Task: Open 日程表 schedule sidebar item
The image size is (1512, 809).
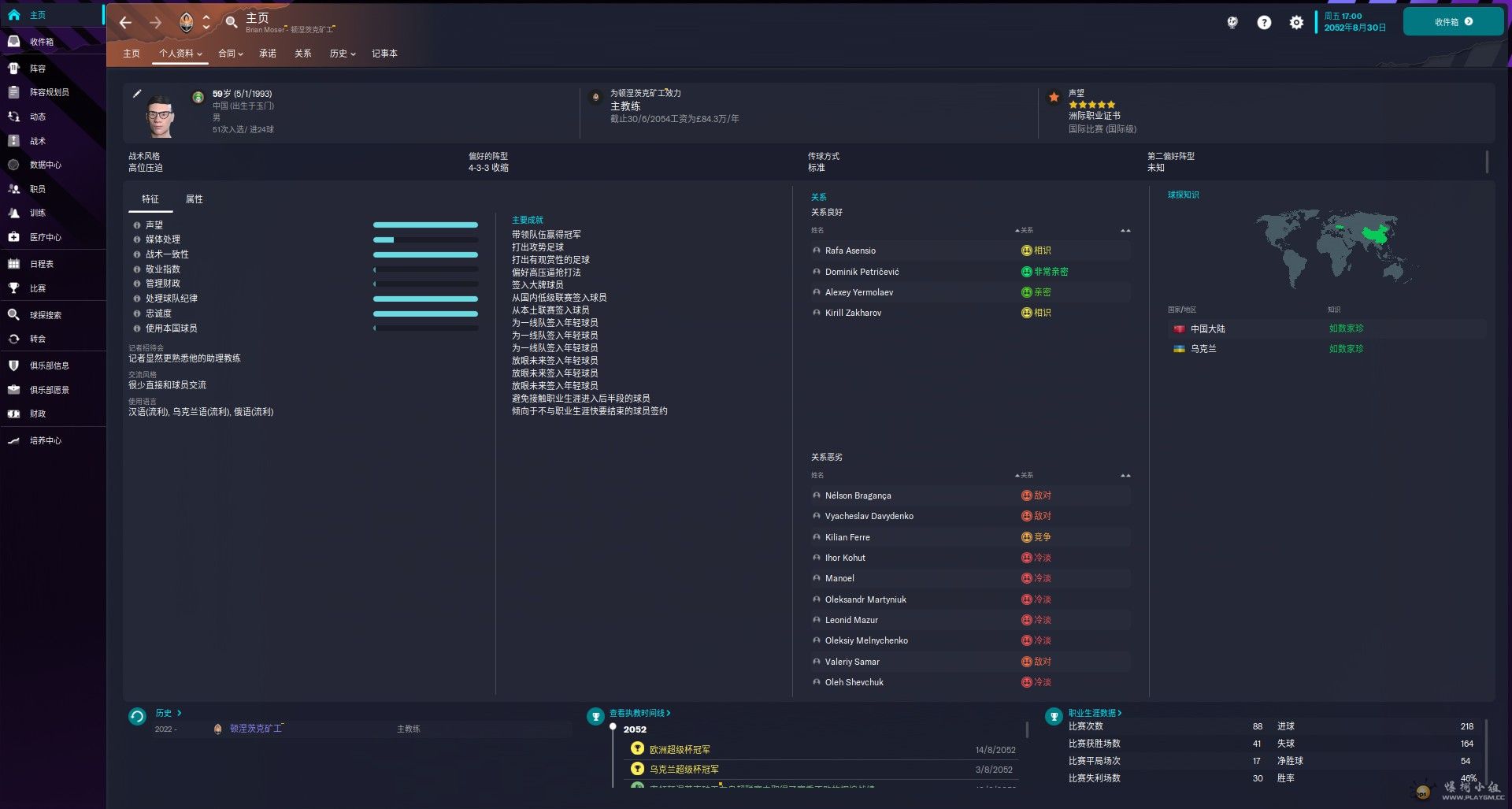Action: click(x=52, y=264)
